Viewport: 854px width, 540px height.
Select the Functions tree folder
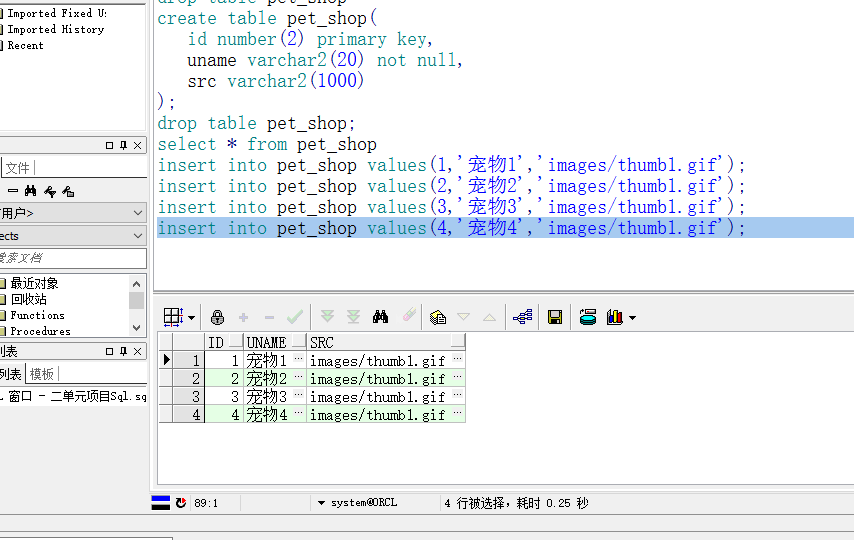pos(37,315)
